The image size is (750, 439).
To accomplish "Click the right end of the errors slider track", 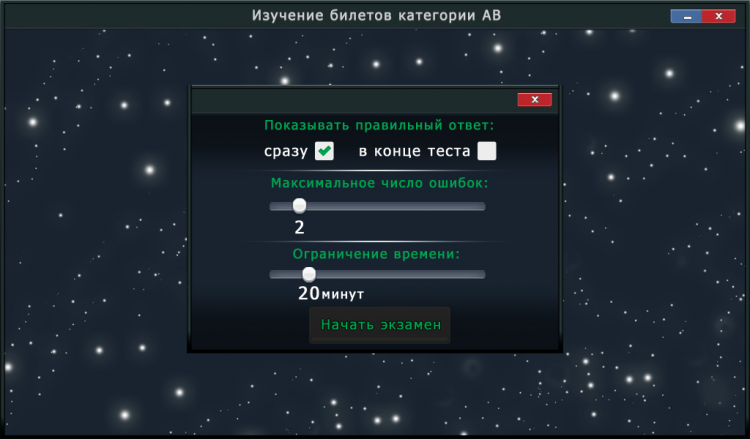I will coord(482,206).
